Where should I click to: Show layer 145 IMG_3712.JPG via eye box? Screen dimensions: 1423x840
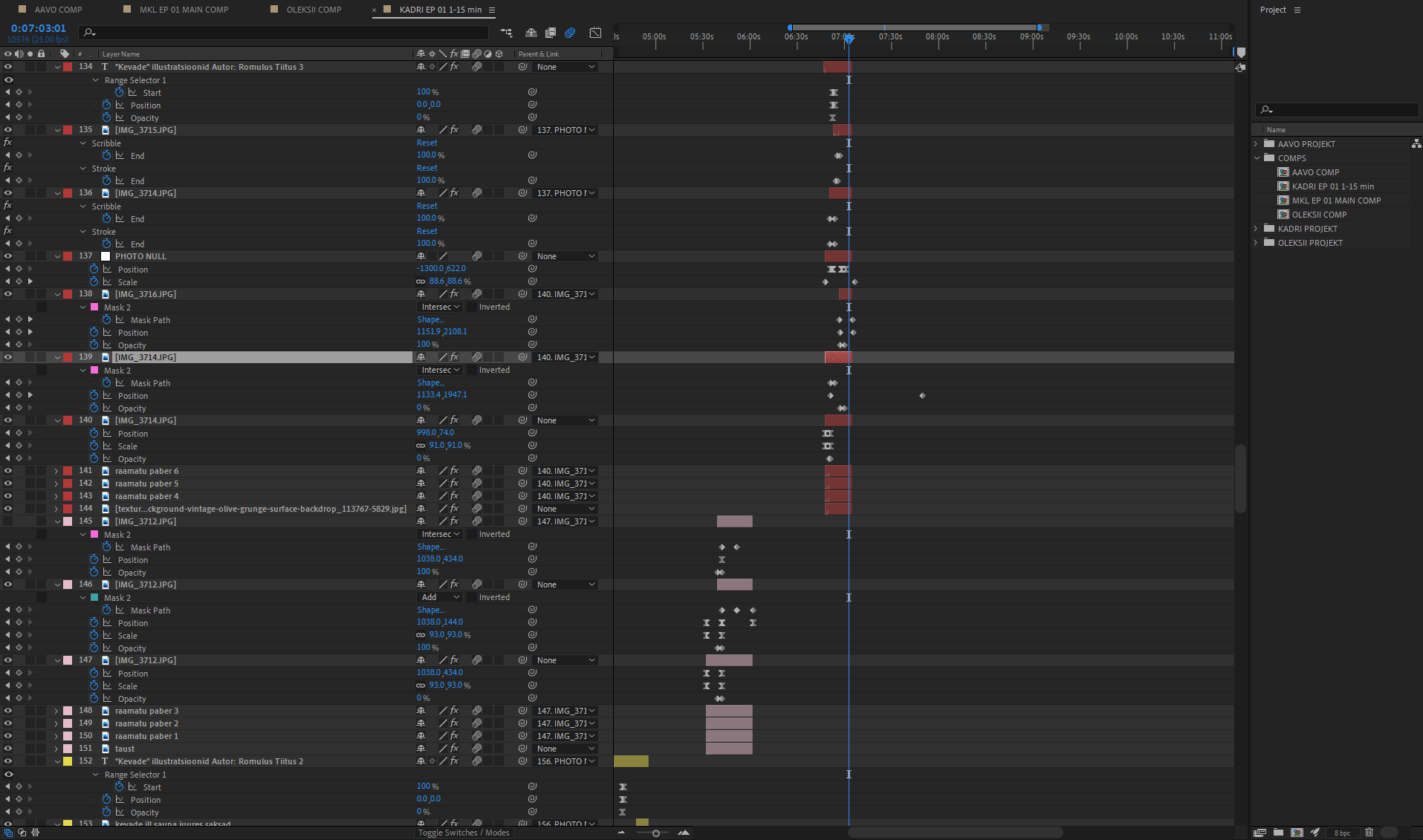[x=8, y=521]
